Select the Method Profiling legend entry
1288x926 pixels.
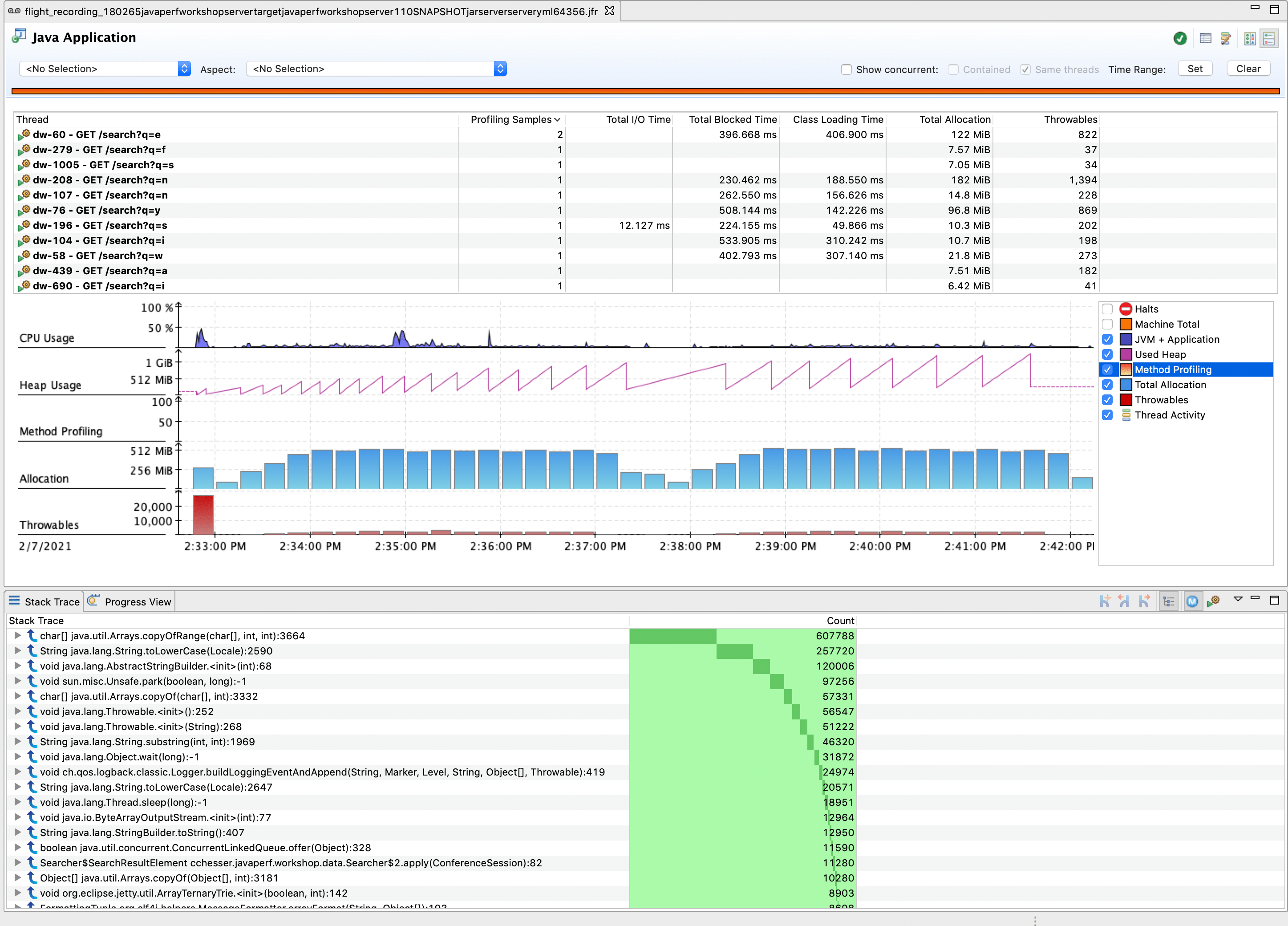1171,369
